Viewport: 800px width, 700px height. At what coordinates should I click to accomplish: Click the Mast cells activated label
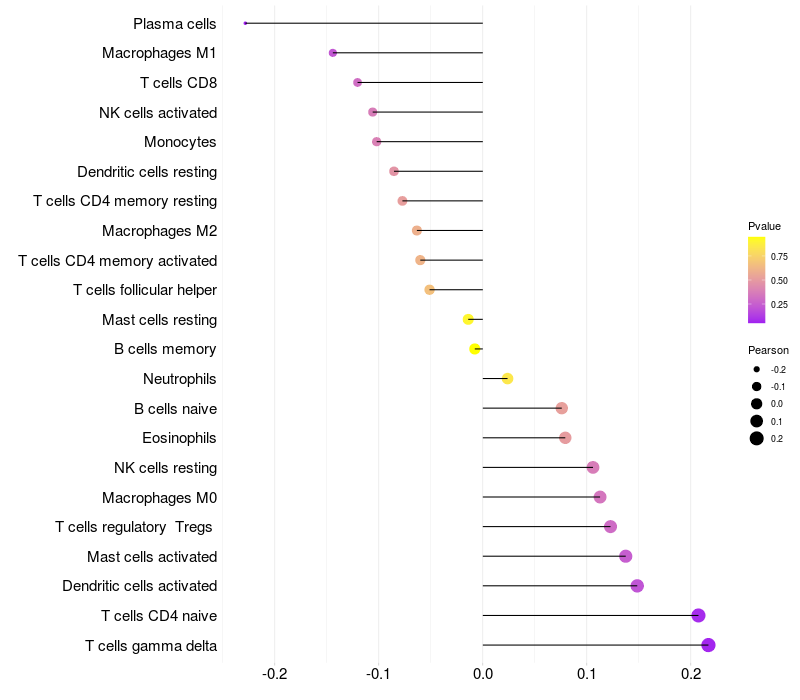(152, 556)
